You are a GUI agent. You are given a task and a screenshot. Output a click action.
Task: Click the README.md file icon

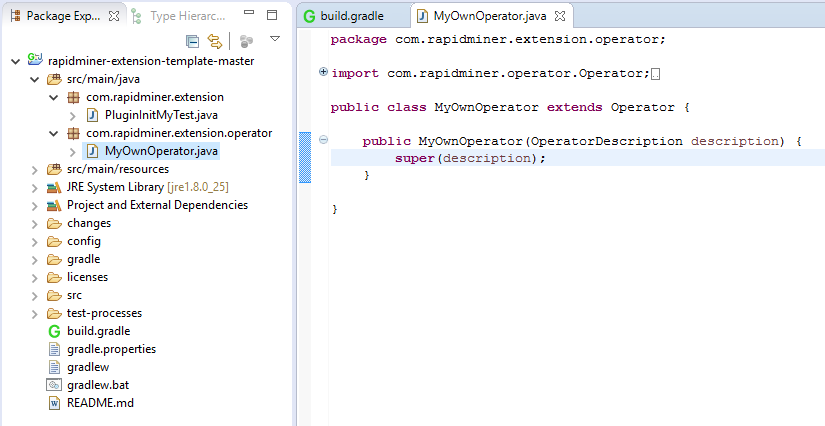click(x=54, y=403)
